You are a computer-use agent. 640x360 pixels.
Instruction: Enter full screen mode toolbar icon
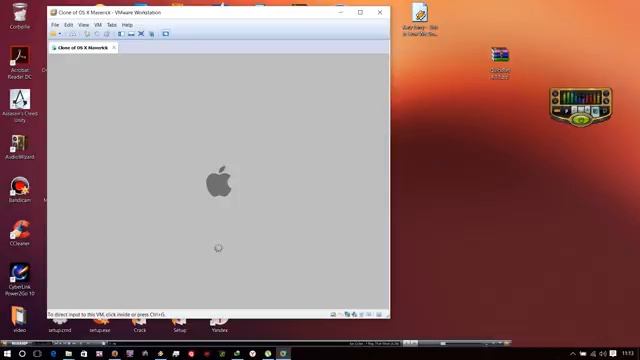(141, 34)
